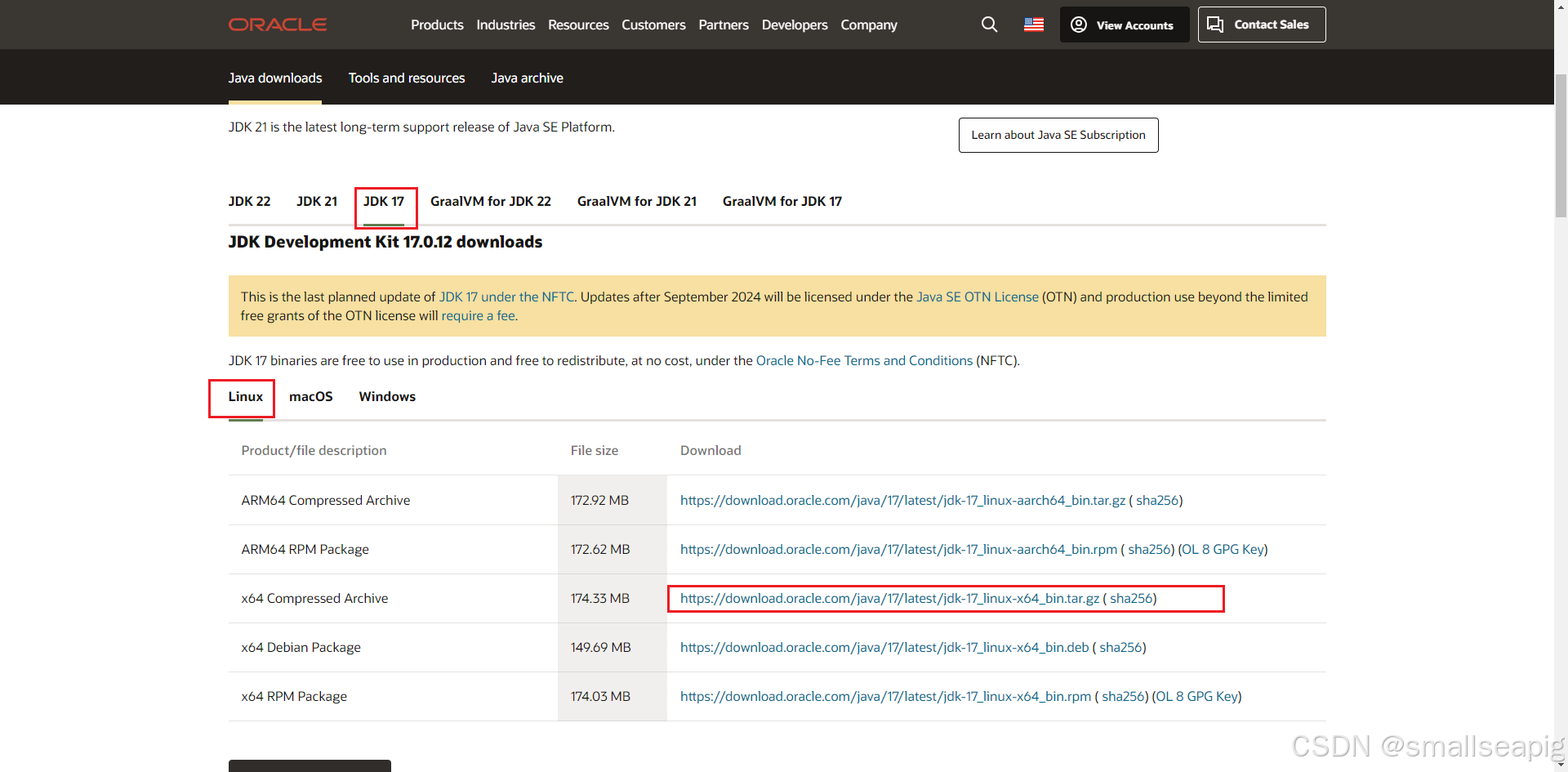Click the page vertical scrollbar thumb

[1561, 145]
